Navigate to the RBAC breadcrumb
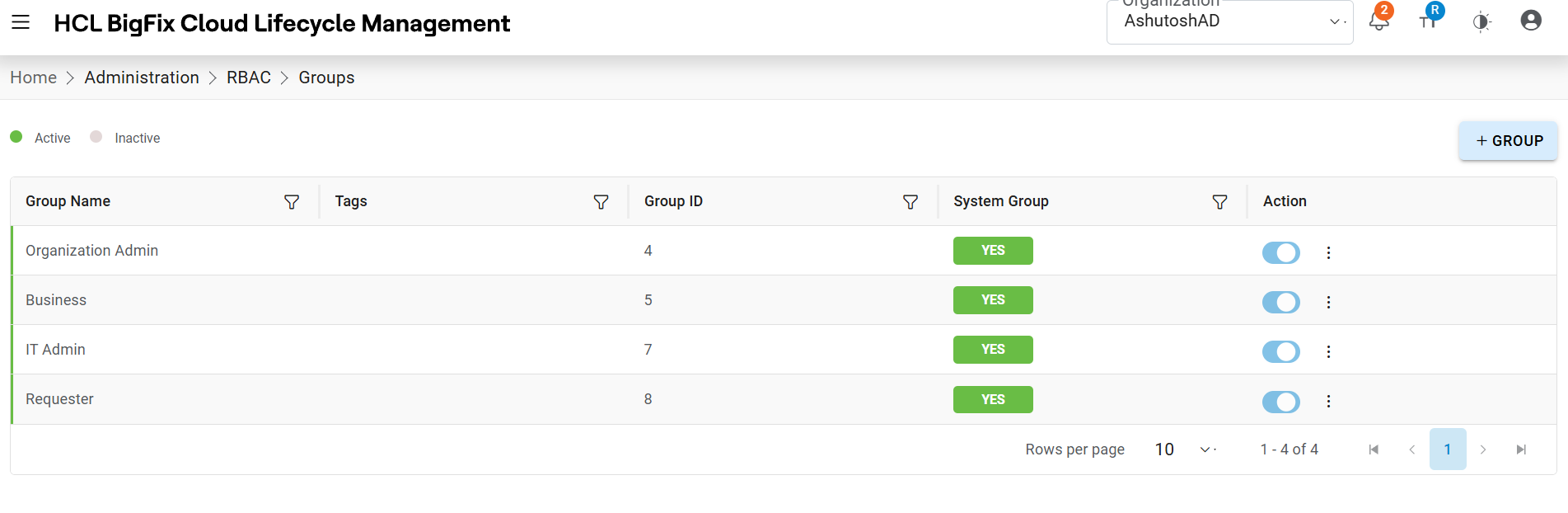The width and height of the screenshot is (1568, 513). (249, 78)
